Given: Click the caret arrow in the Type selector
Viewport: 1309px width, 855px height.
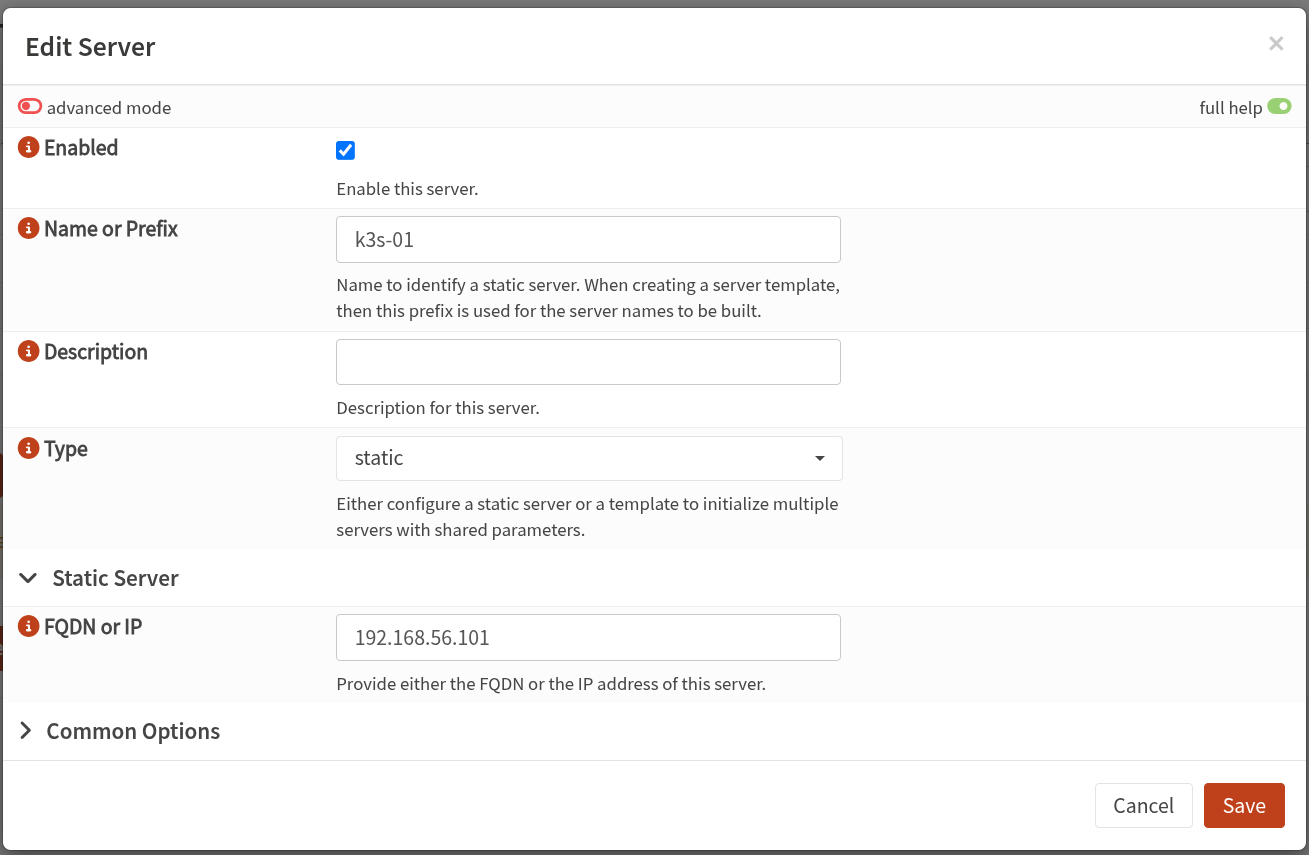Looking at the screenshot, I should [x=820, y=459].
